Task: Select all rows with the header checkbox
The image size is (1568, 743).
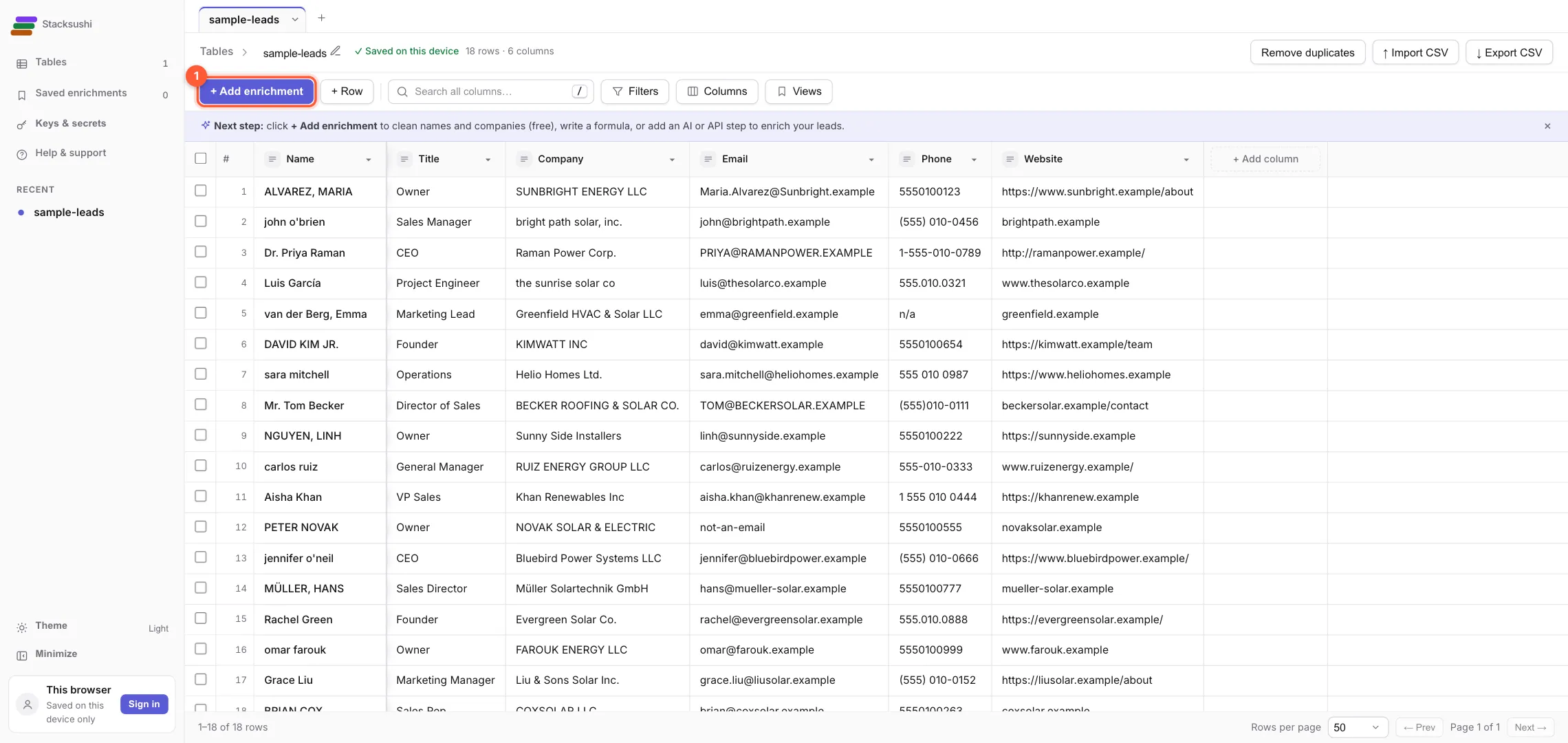Action: pos(201,158)
